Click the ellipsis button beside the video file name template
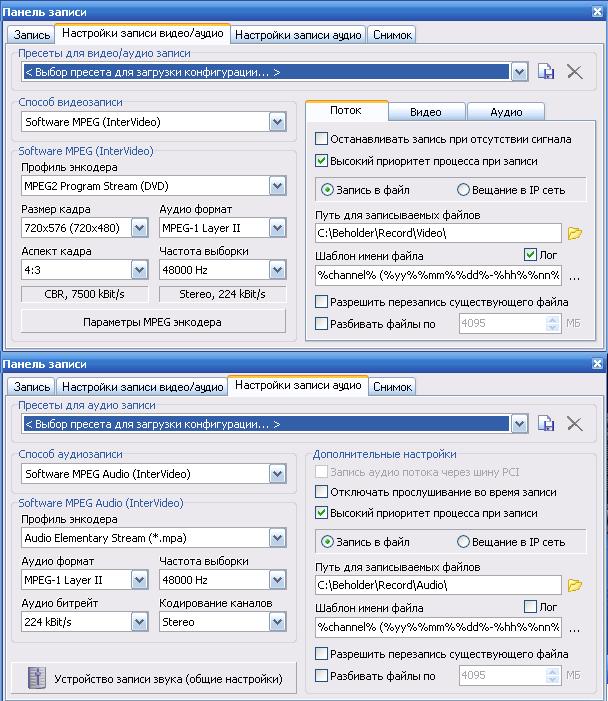The width and height of the screenshot is (608, 701). 574,275
